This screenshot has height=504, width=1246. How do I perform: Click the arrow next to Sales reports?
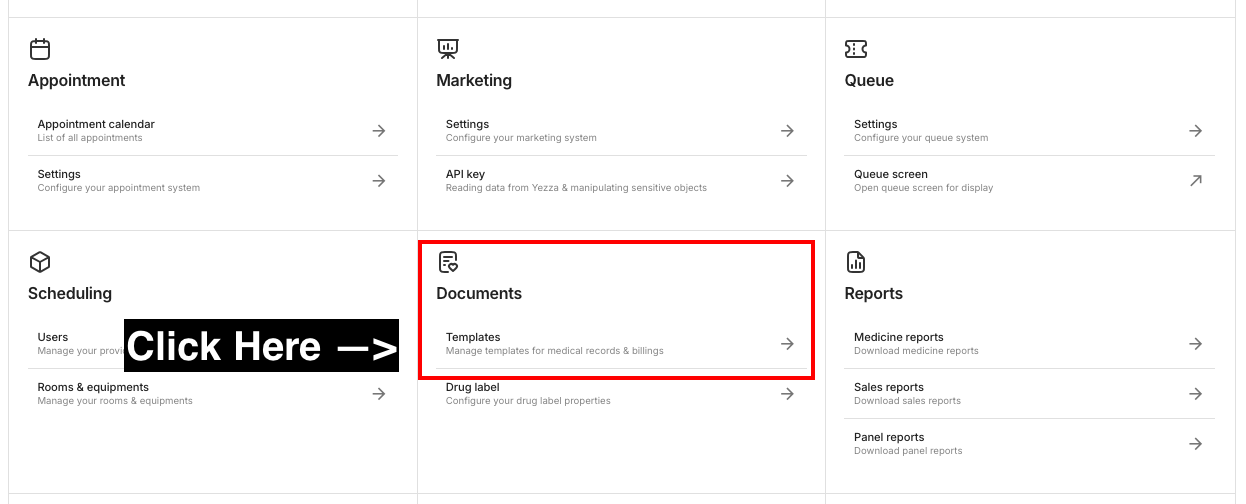tap(1195, 394)
